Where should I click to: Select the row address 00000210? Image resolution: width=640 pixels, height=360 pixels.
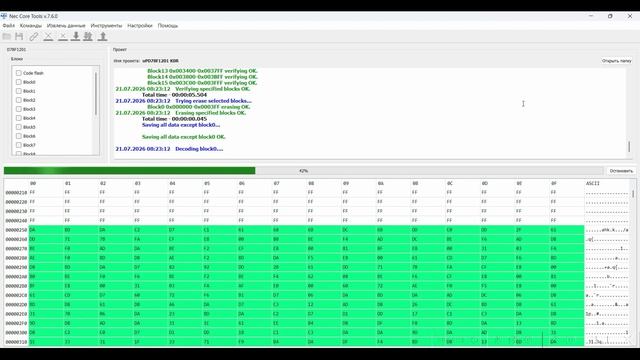(x=16, y=193)
